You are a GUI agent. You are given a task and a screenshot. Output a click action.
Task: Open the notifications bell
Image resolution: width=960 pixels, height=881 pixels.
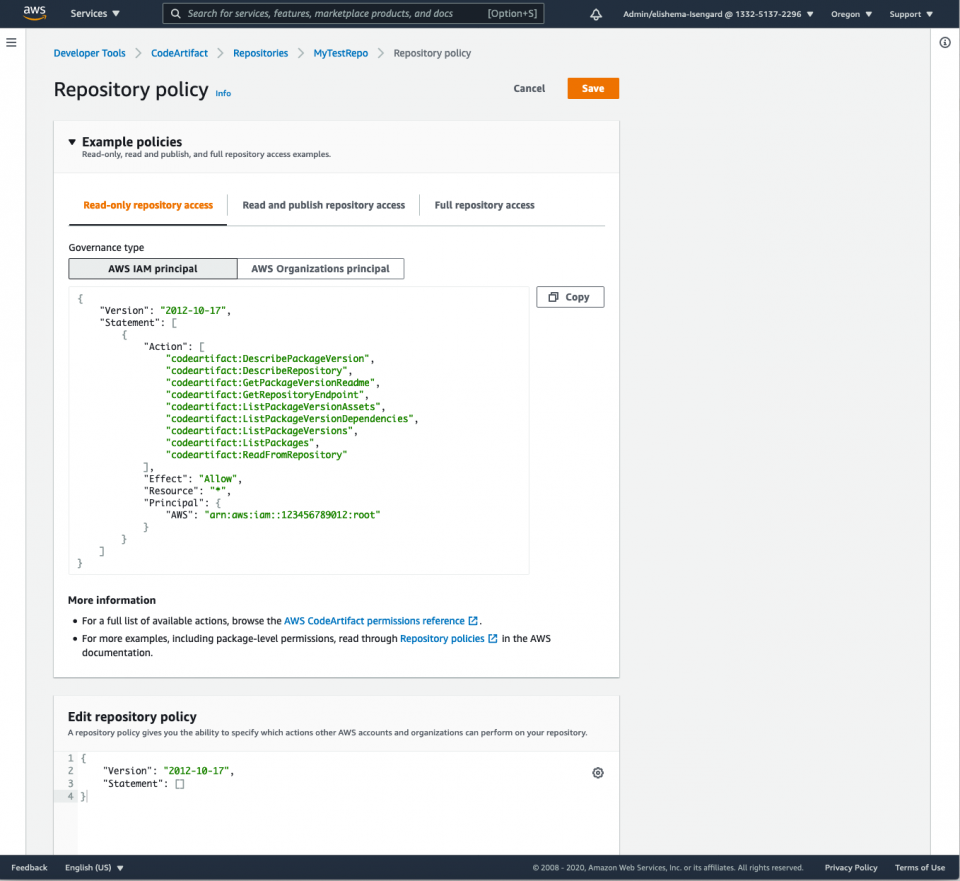pos(596,14)
